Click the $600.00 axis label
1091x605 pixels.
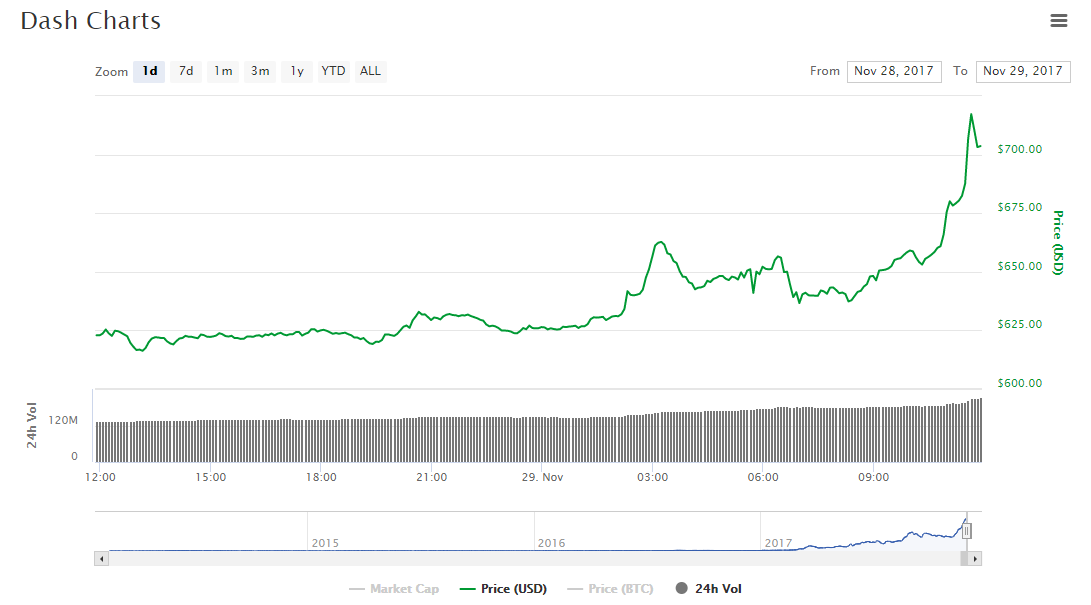(x=1020, y=383)
